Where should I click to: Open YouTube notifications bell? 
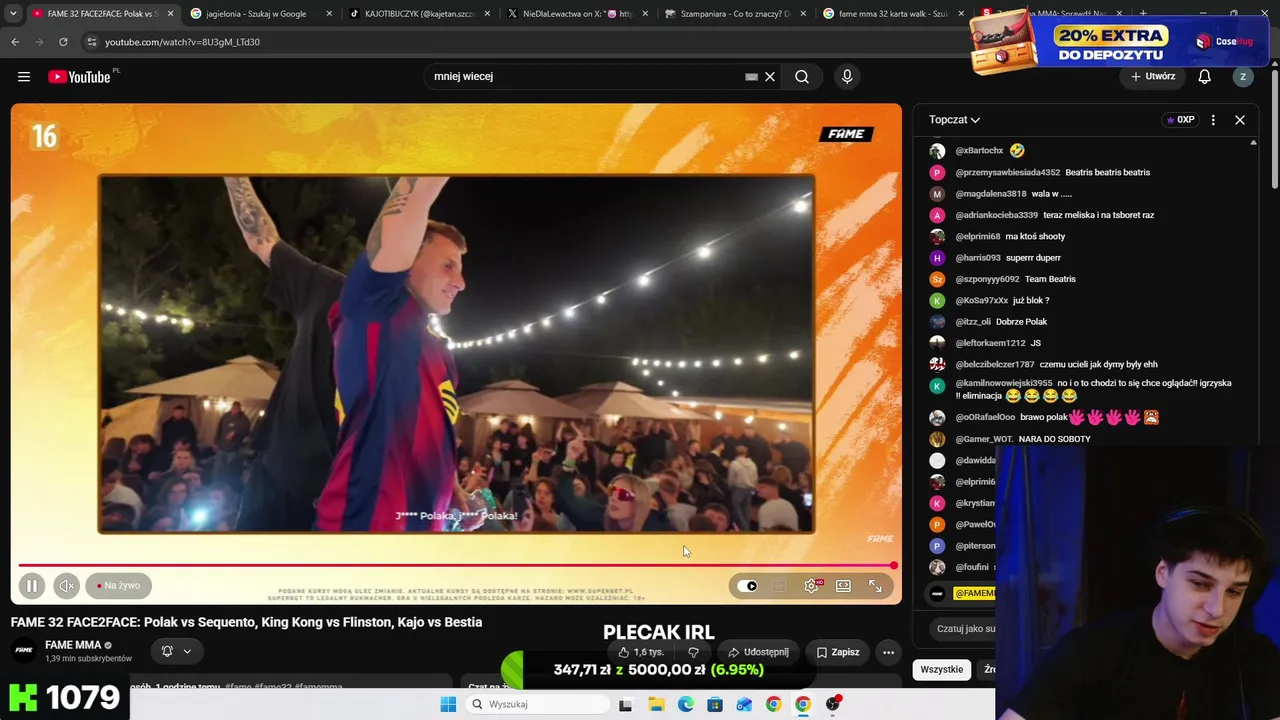[1205, 77]
